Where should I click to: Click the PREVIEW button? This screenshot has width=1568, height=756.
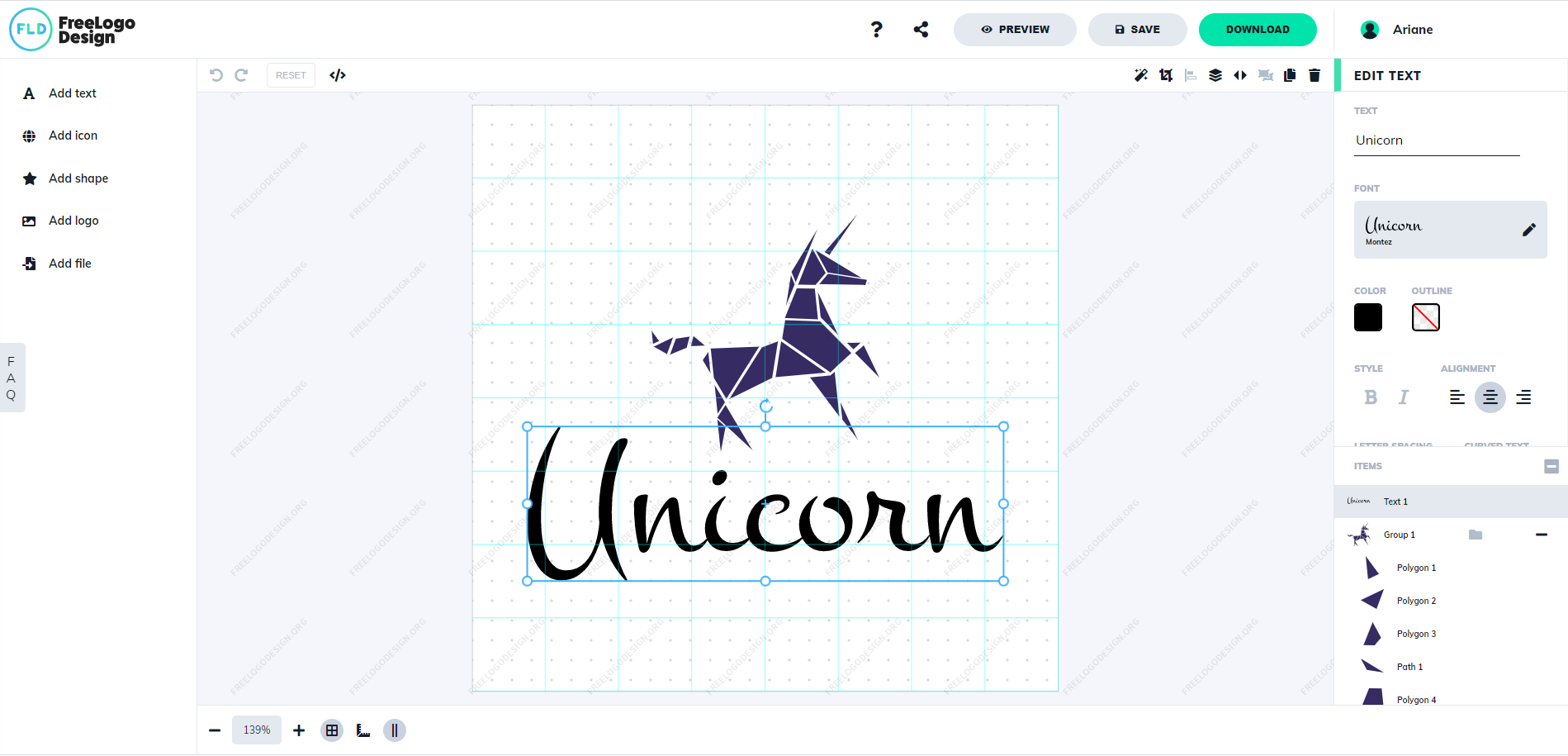(x=1015, y=29)
